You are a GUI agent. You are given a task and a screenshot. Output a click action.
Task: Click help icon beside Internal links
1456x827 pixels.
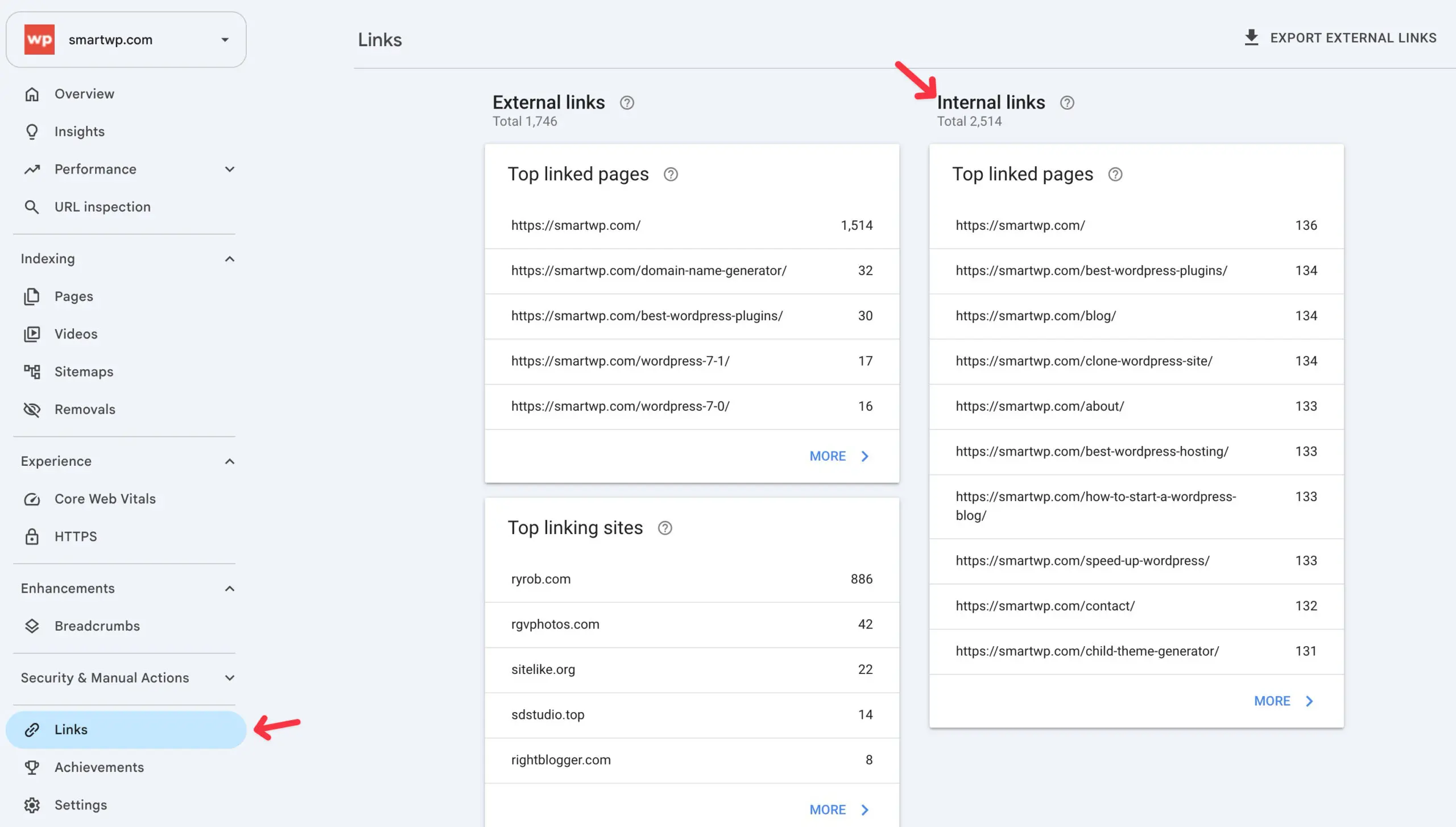(x=1067, y=103)
